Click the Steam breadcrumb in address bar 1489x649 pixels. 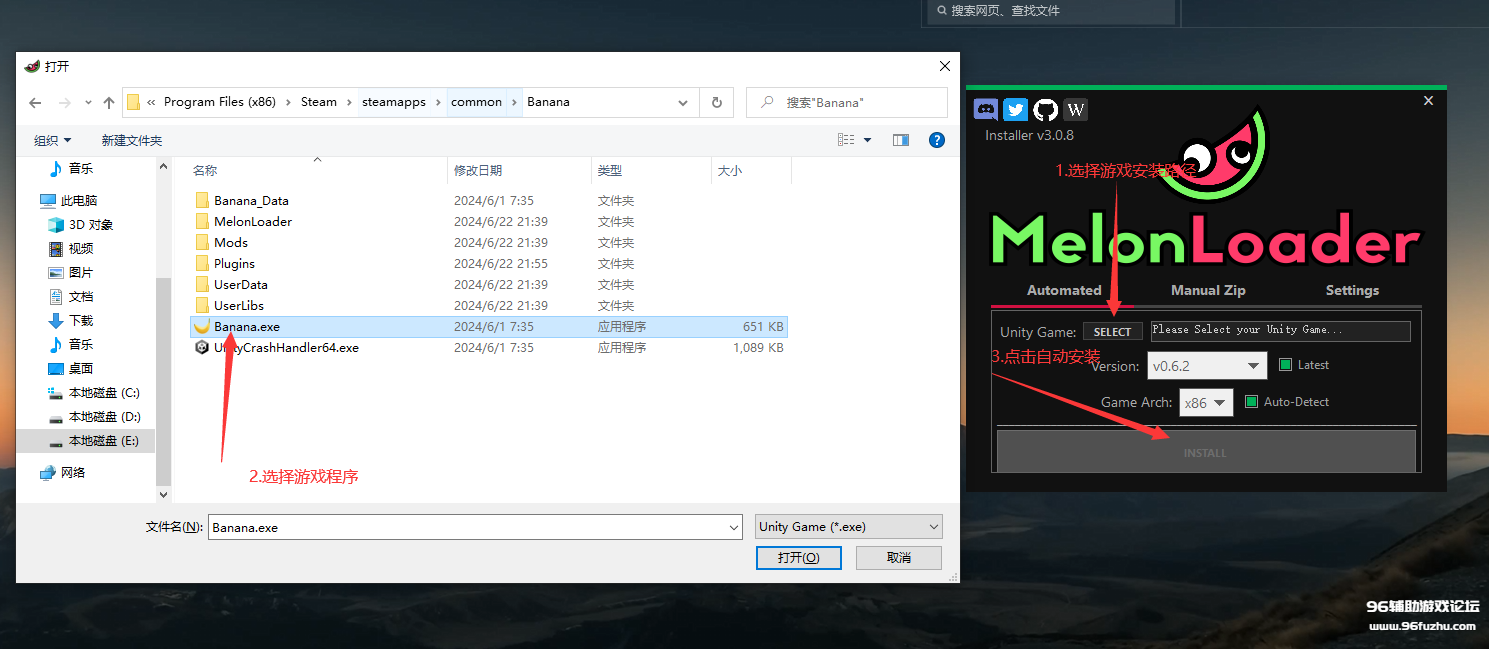[x=319, y=102]
